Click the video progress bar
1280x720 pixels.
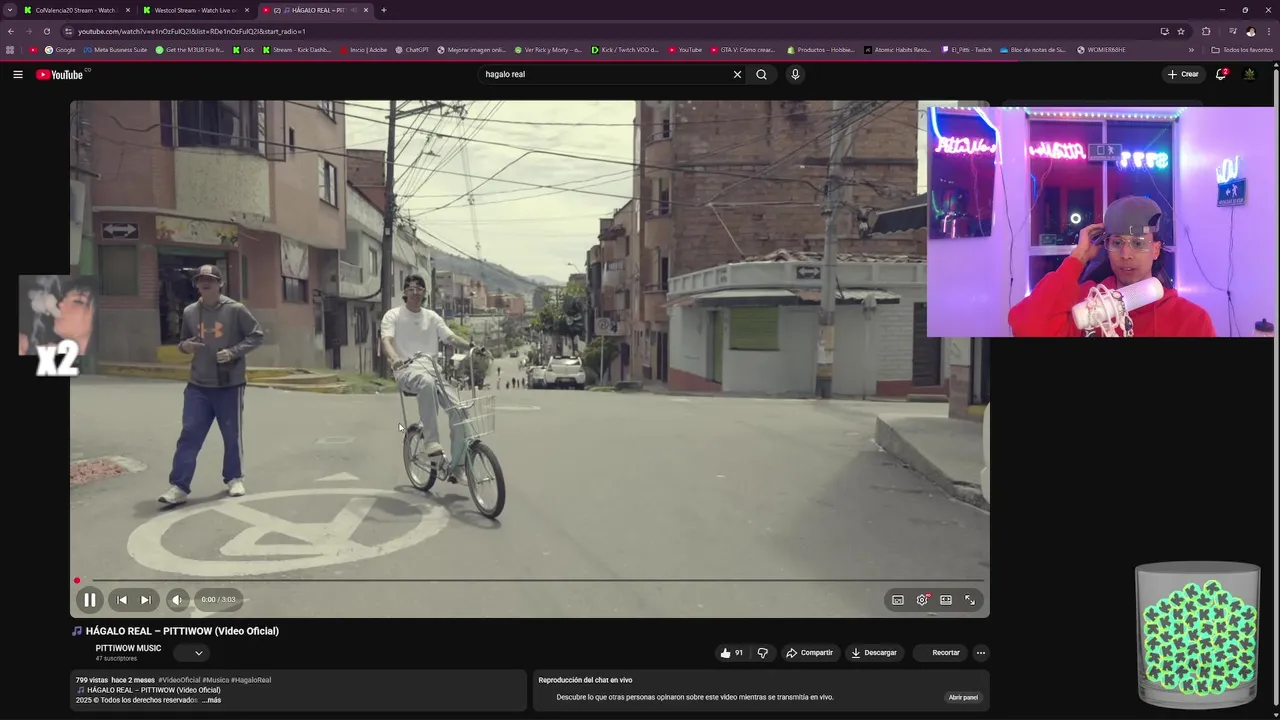point(530,581)
